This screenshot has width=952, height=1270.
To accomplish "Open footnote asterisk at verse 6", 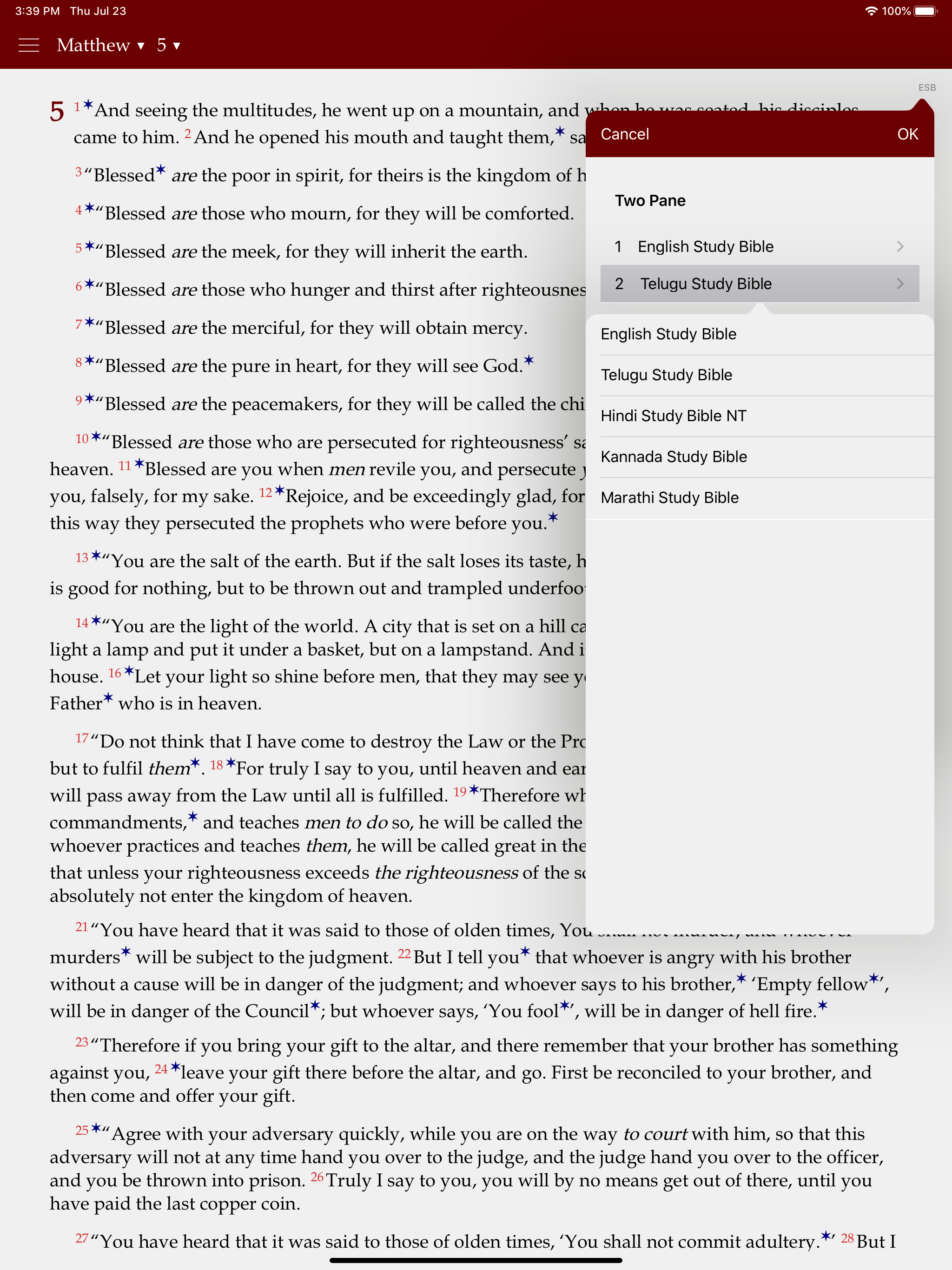I will point(90,284).
